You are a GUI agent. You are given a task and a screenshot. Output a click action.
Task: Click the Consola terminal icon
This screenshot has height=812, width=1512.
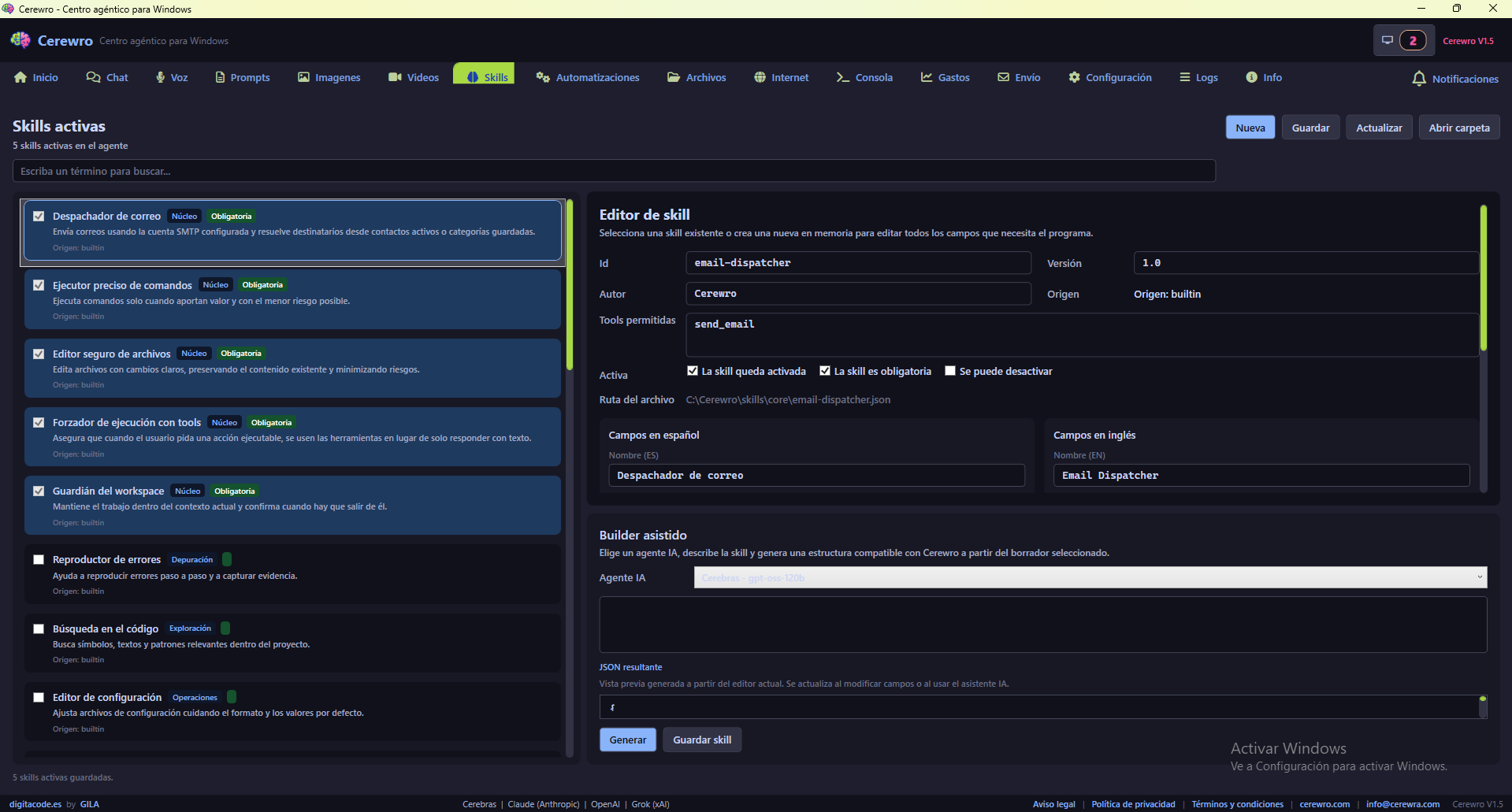[842, 77]
